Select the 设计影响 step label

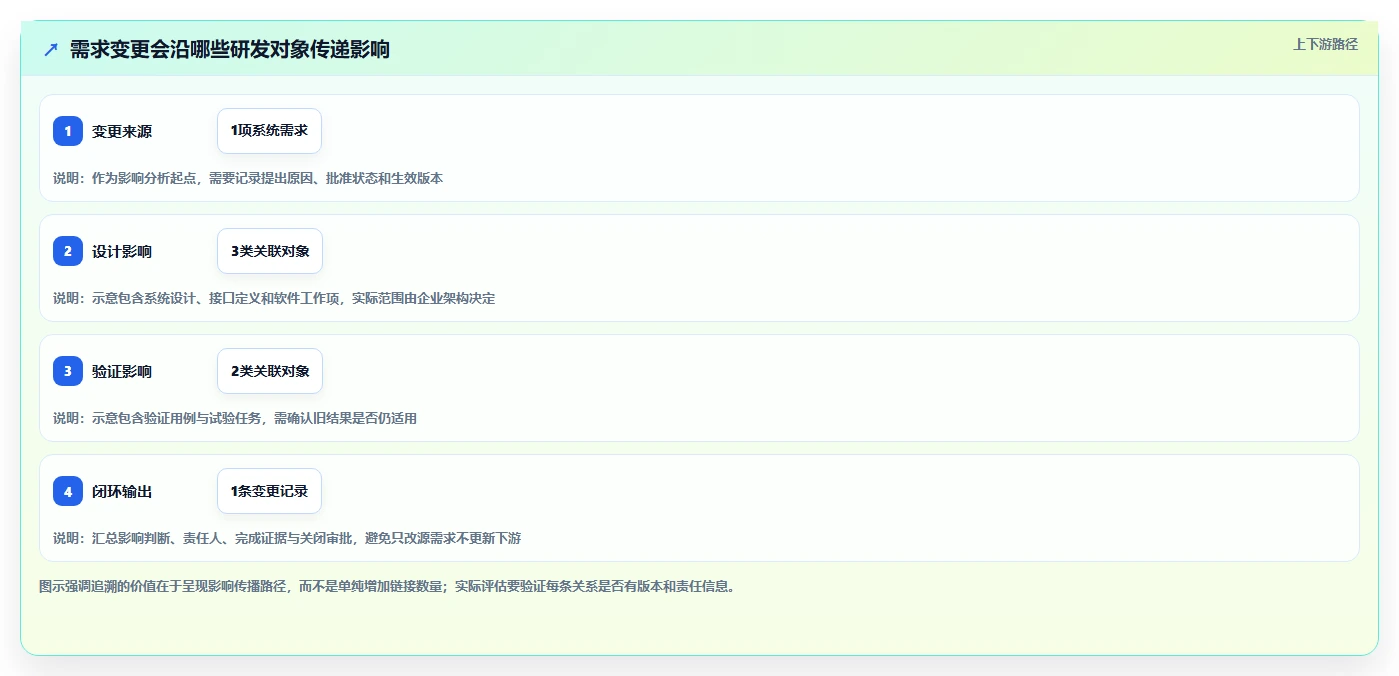point(122,251)
